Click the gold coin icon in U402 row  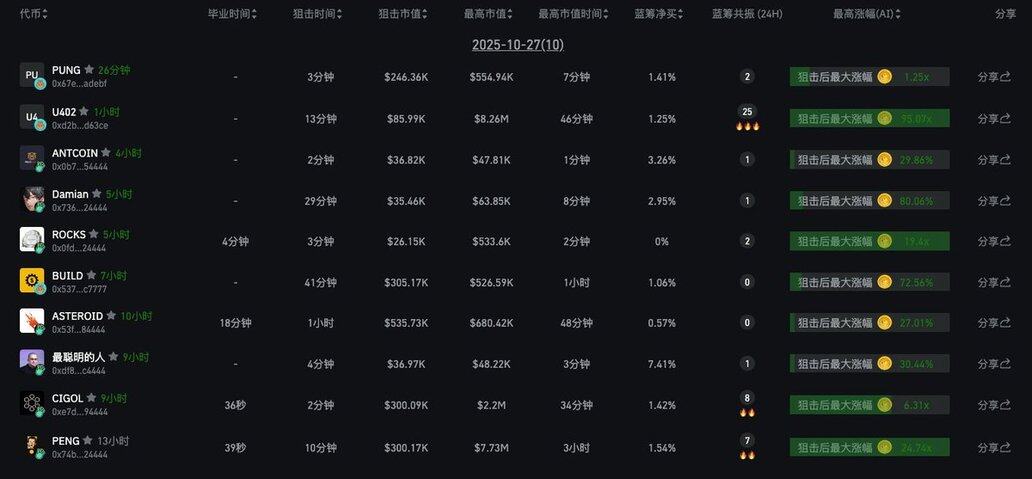point(884,118)
